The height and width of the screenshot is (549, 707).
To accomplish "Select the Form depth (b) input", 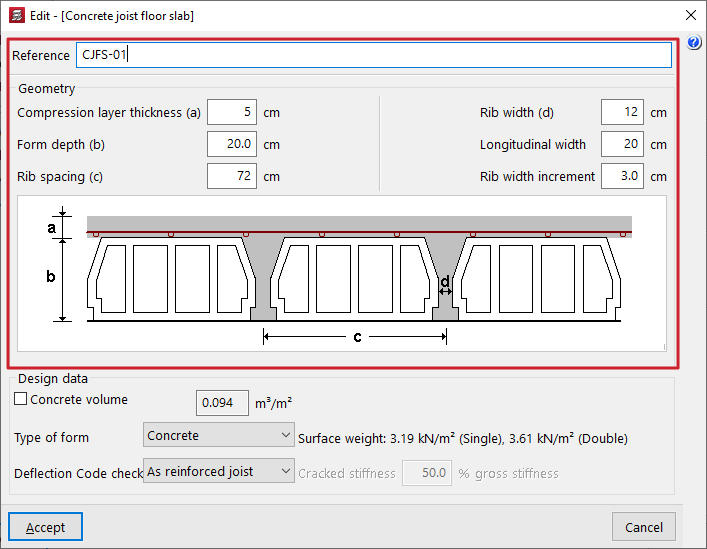I will tap(232, 145).
